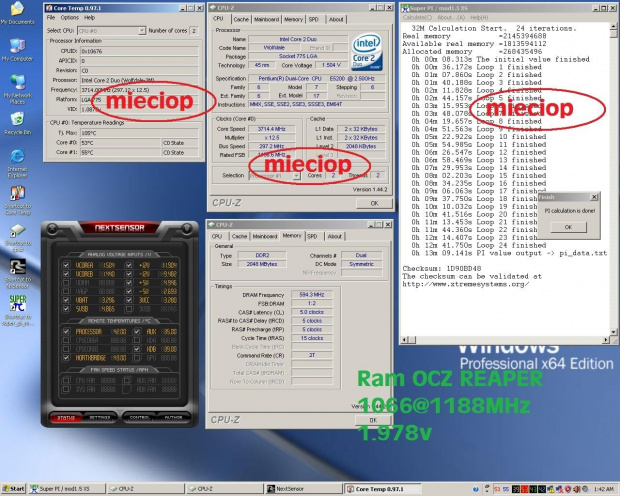Click the taskbar clock showing 1:42 AM
Image resolution: width=620 pixels, height=496 pixels.
coord(603,489)
